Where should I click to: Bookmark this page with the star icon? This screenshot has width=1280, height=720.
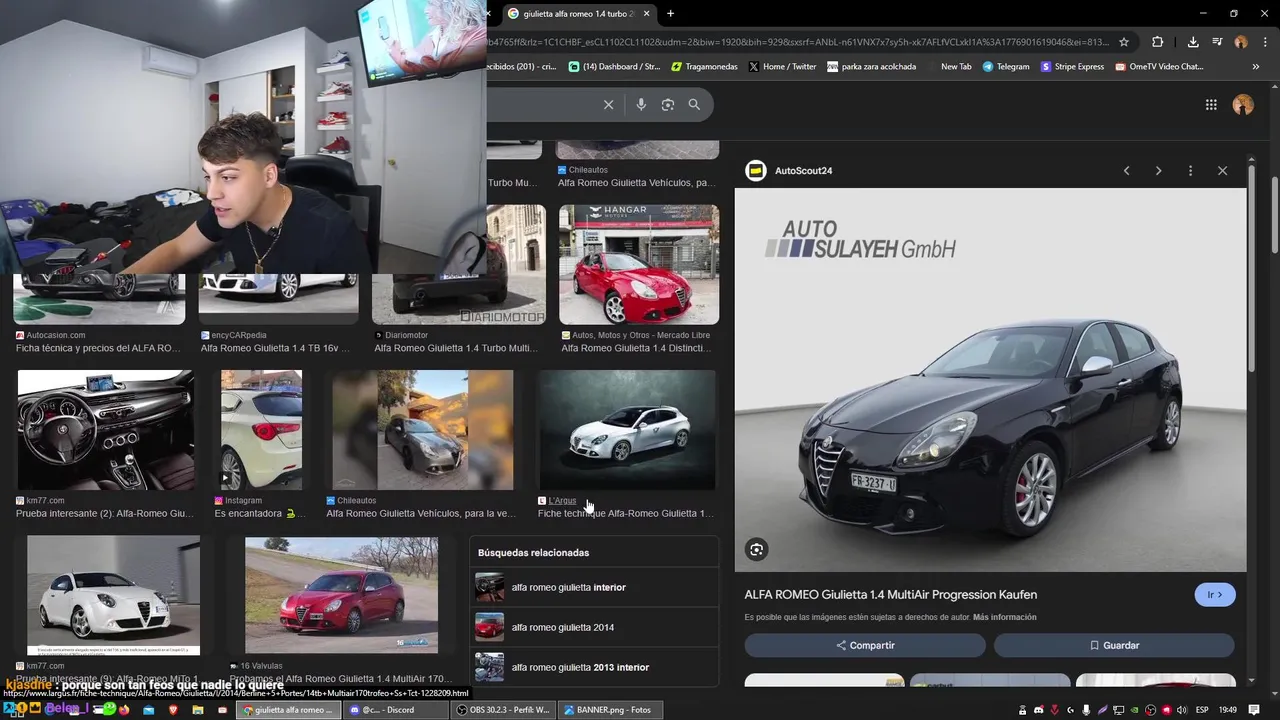1124,42
